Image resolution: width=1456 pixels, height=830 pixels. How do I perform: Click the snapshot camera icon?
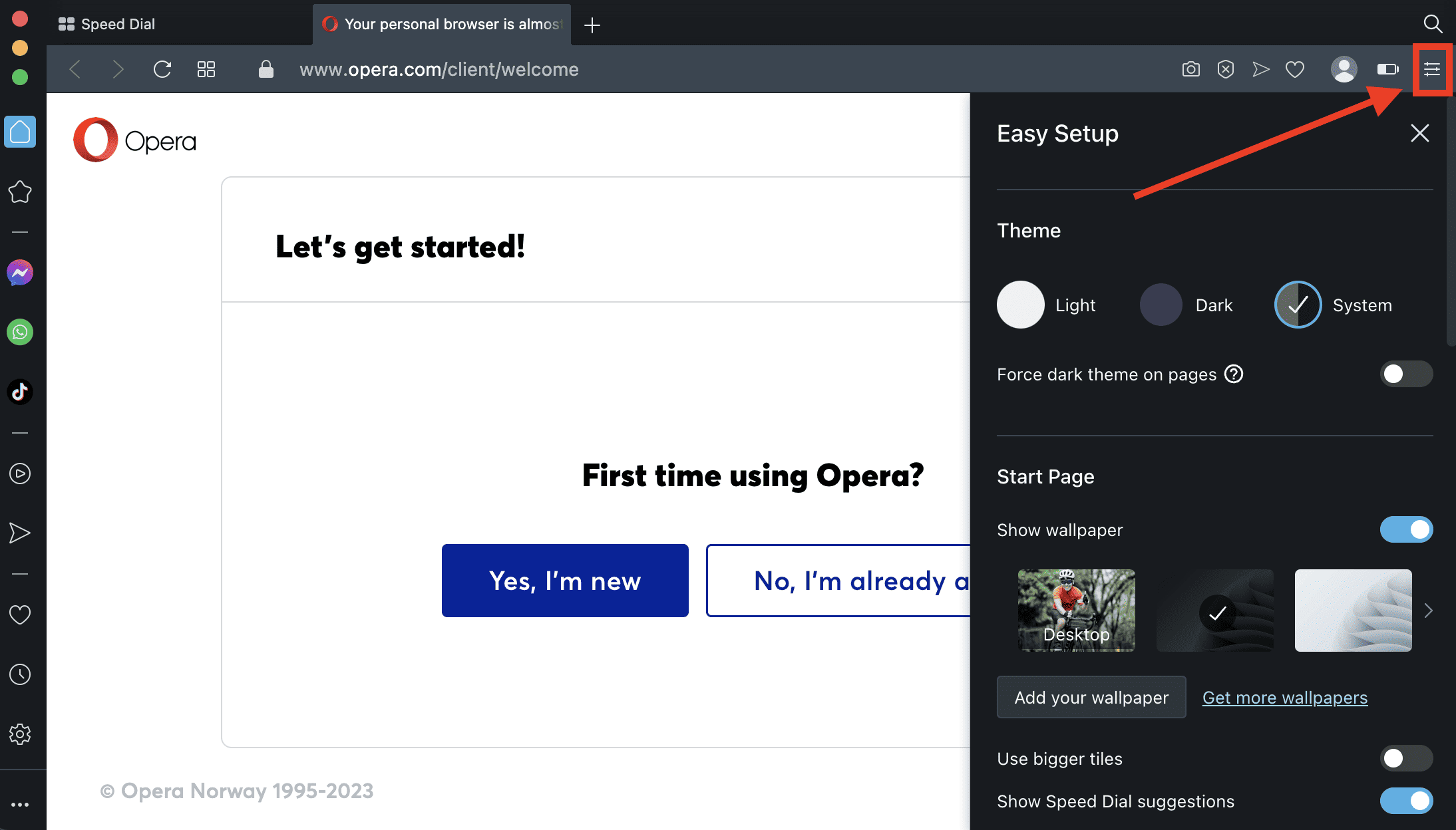coord(1190,69)
